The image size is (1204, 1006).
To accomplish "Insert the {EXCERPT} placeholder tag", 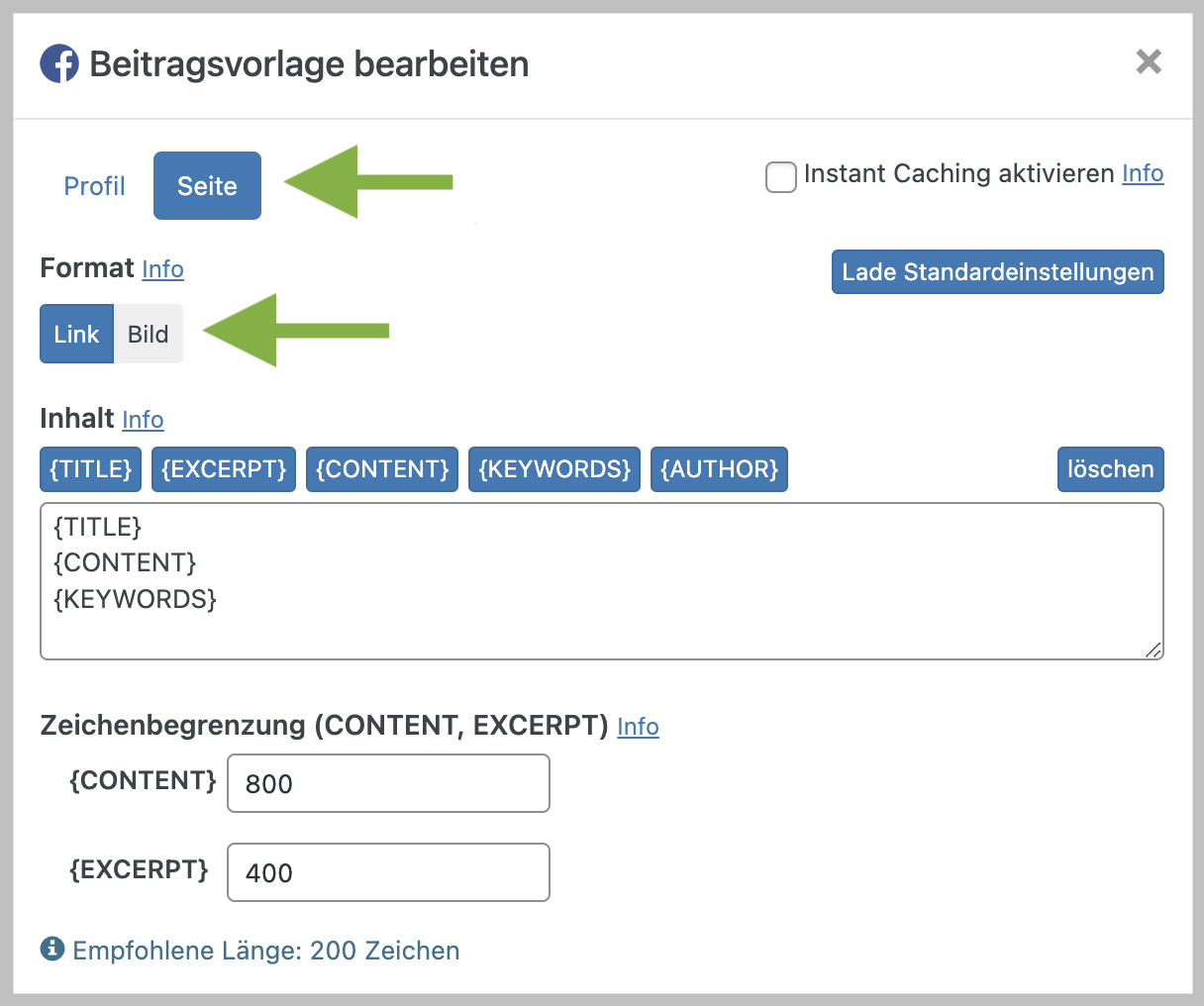I will tap(224, 469).
